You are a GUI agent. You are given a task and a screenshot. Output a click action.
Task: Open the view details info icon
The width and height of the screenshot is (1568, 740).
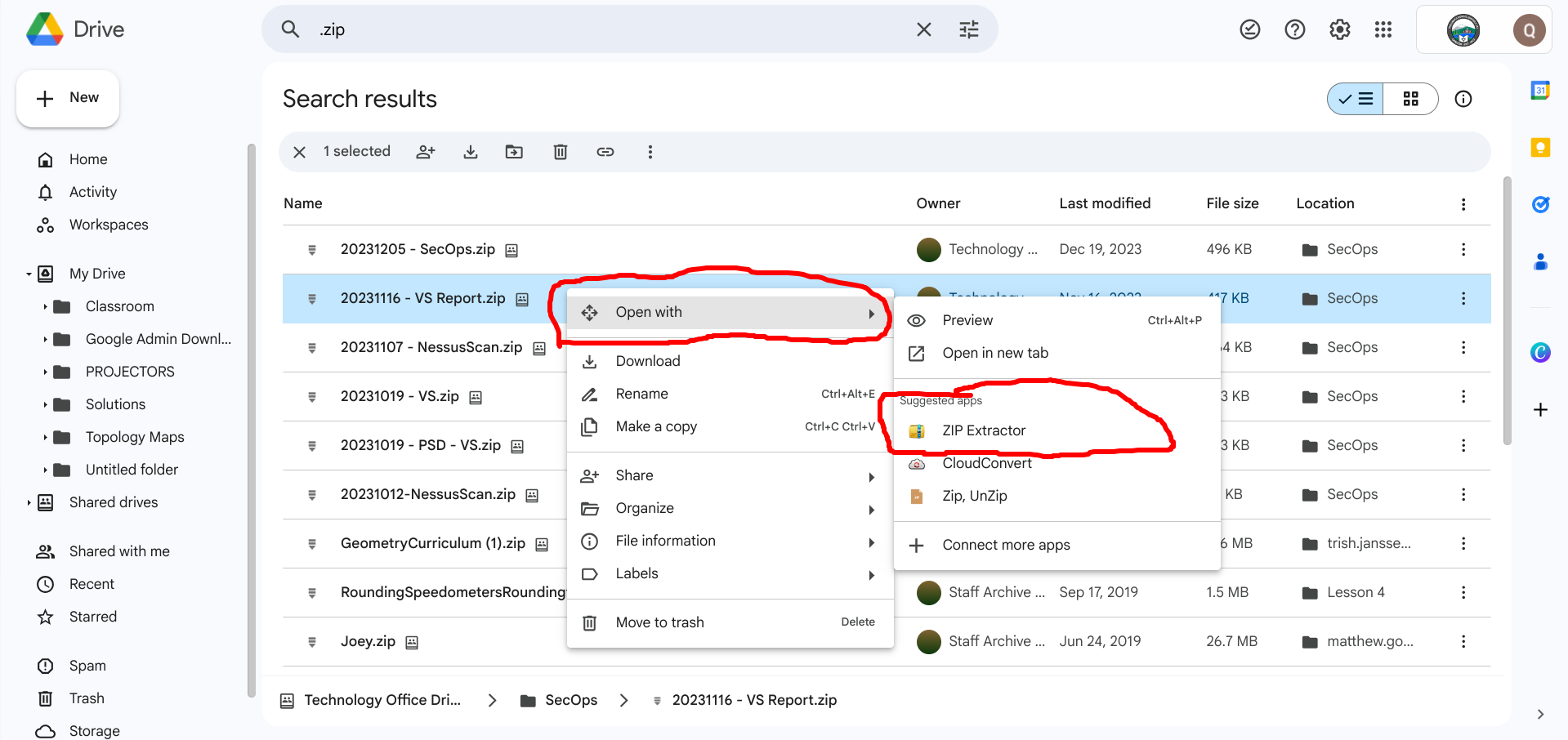coord(1463,99)
